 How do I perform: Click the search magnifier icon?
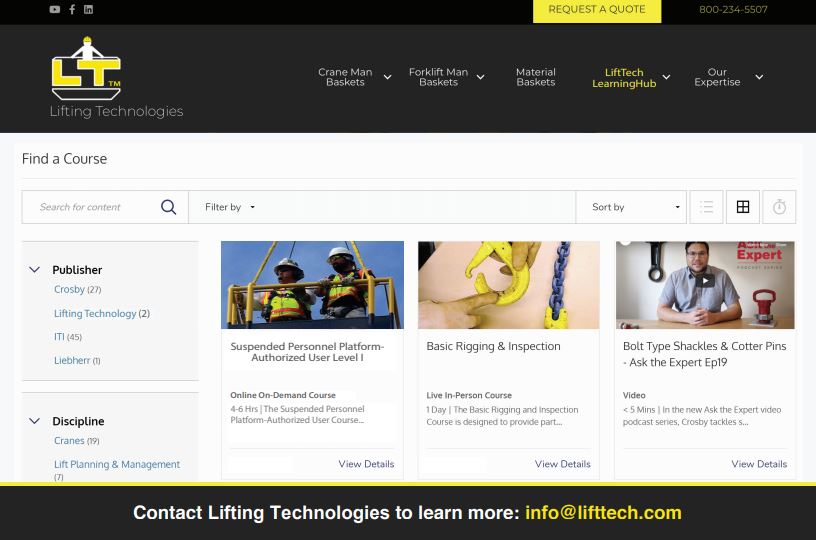pos(168,207)
